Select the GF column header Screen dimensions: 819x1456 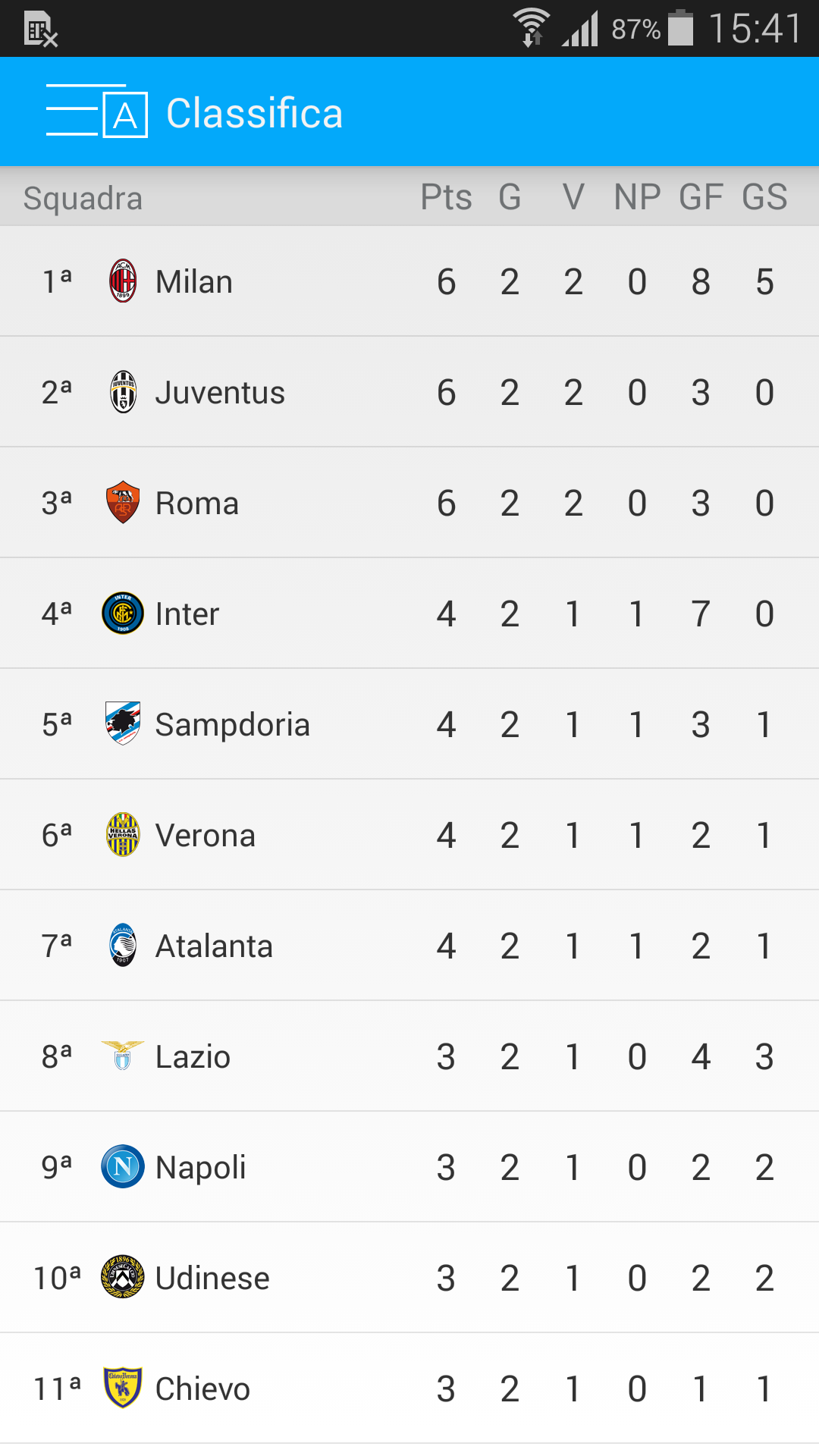[700, 197]
